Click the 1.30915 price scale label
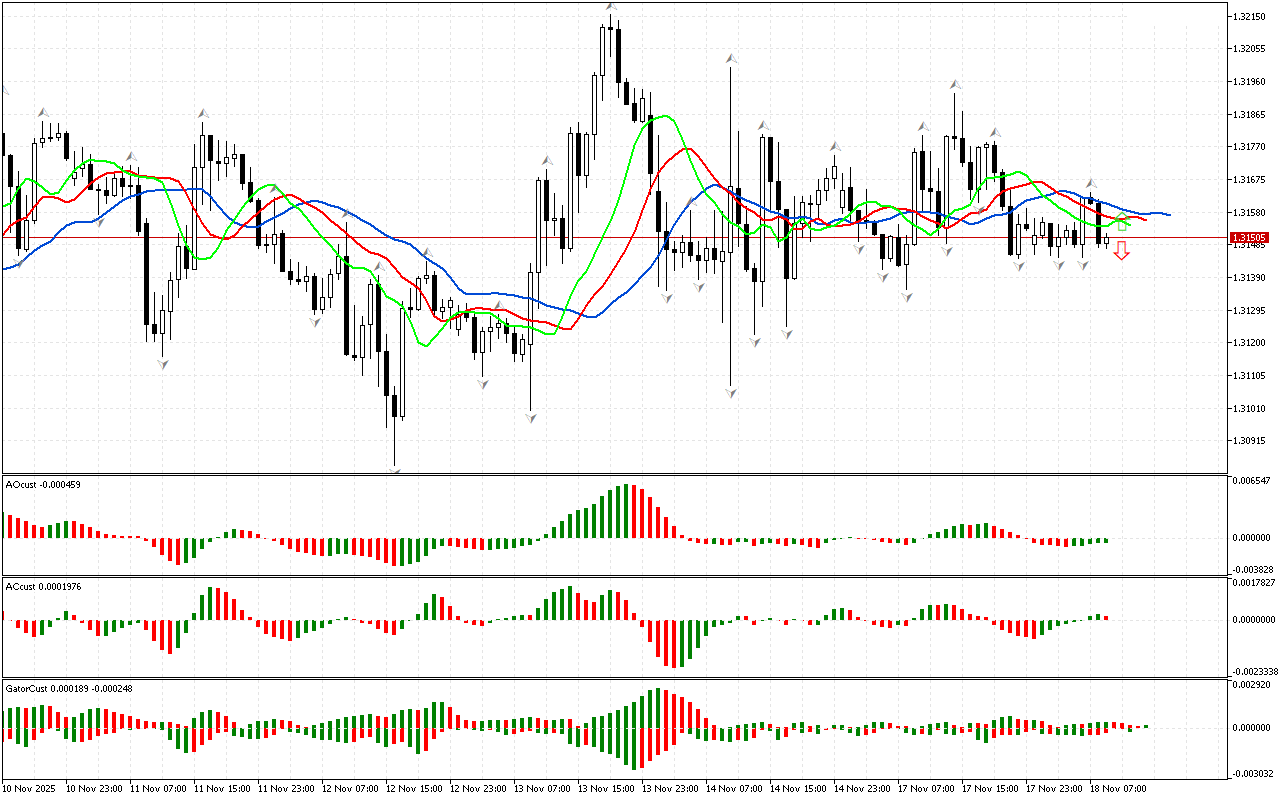The image size is (1280, 800). (1250, 441)
